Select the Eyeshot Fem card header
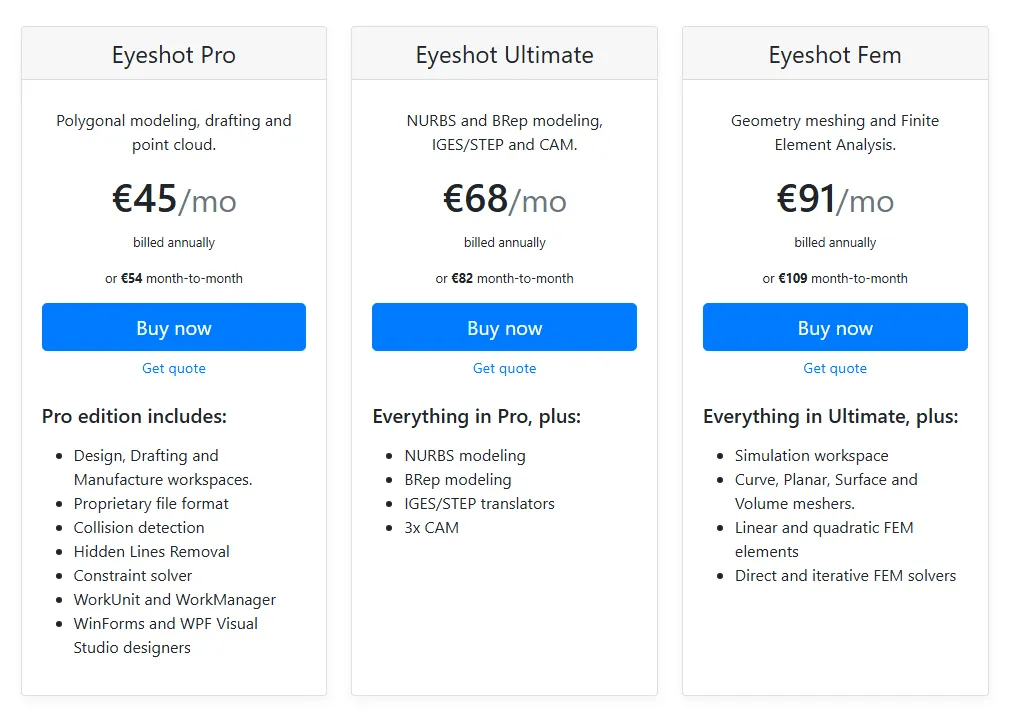 (835, 55)
